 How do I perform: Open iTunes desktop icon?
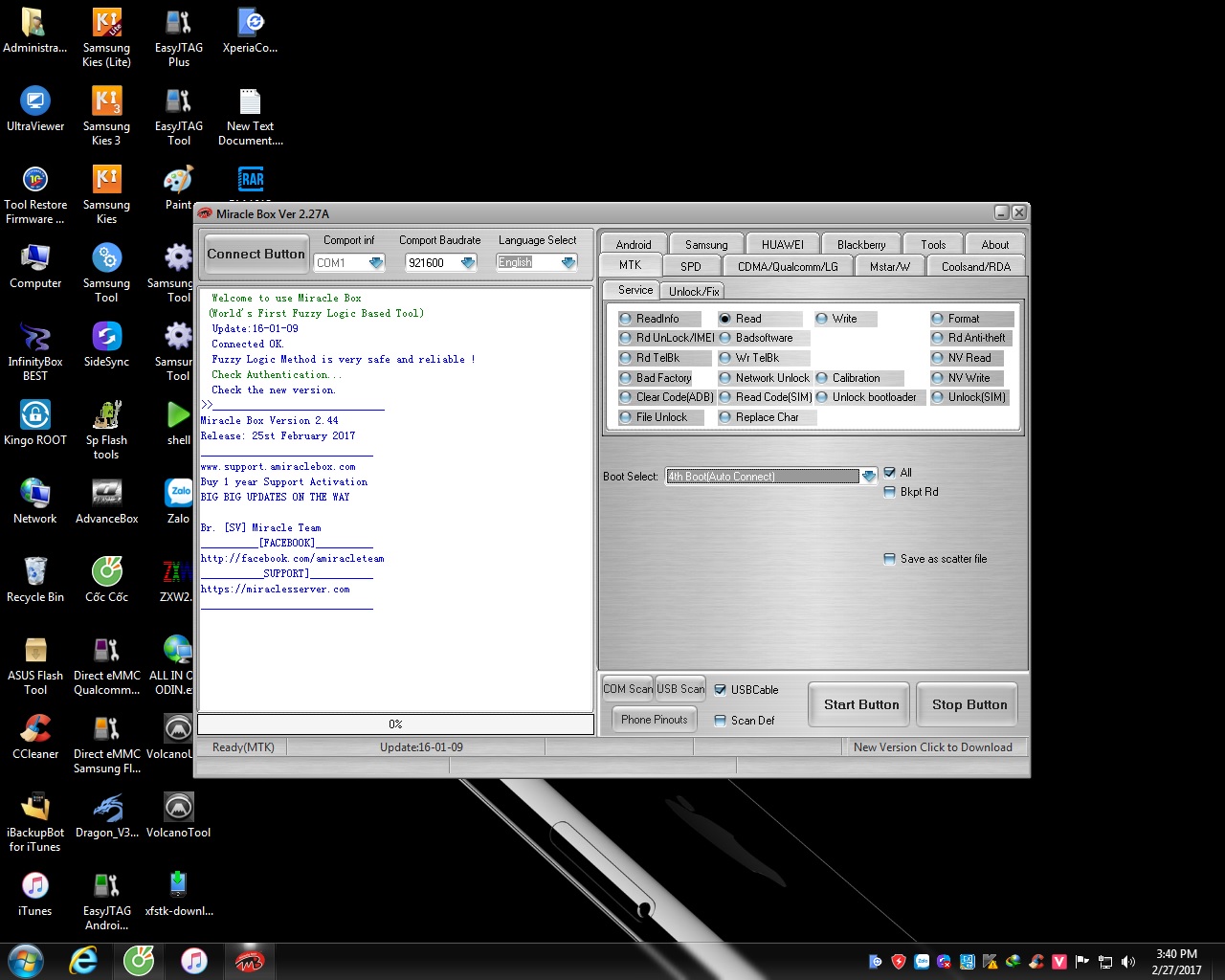tap(35, 893)
